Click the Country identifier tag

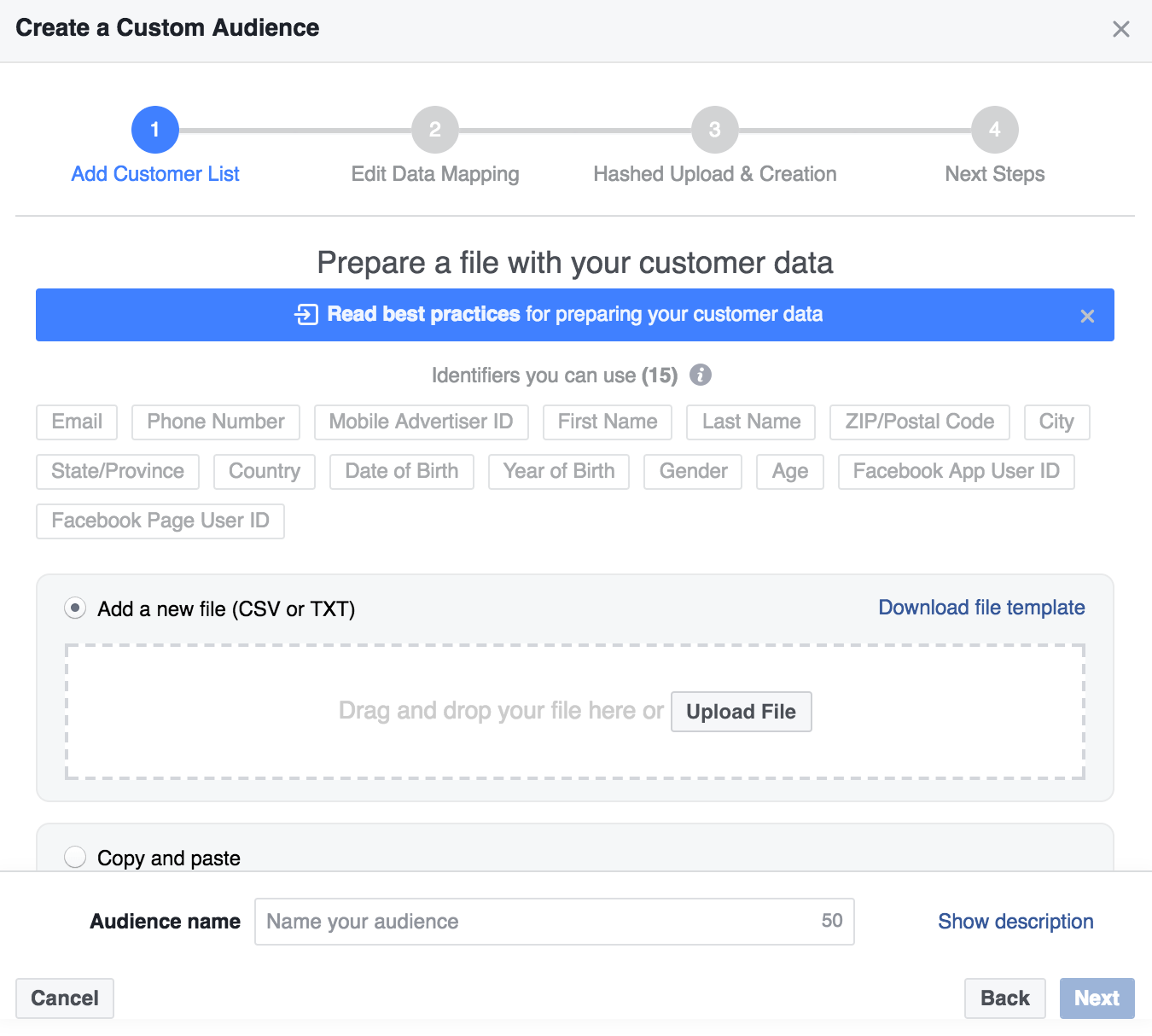265,472
